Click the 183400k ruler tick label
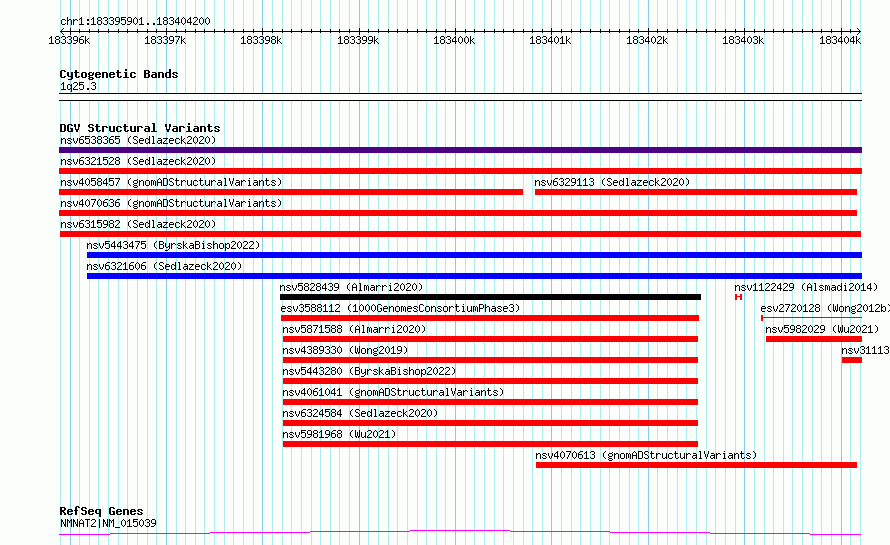This screenshot has width=890, height=545. click(454, 40)
